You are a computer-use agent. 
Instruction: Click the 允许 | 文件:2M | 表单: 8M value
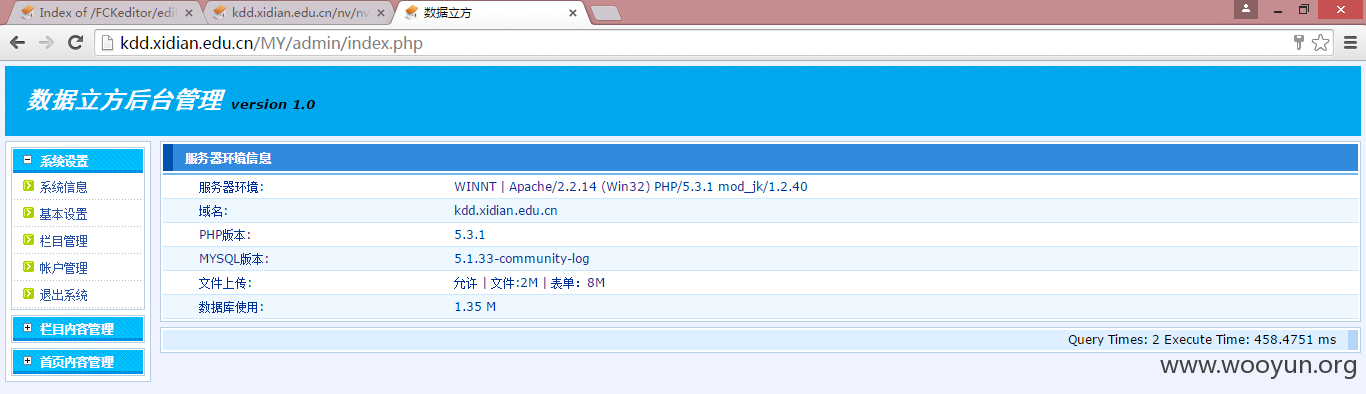click(529, 283)
